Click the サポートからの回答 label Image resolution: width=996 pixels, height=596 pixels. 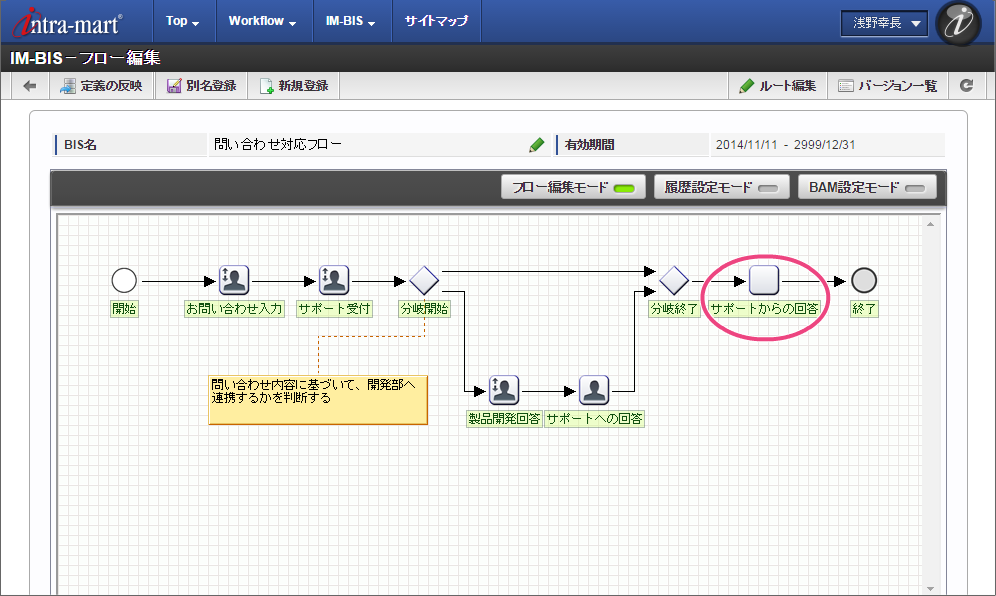pyautogui.click(x=764, y=309)
